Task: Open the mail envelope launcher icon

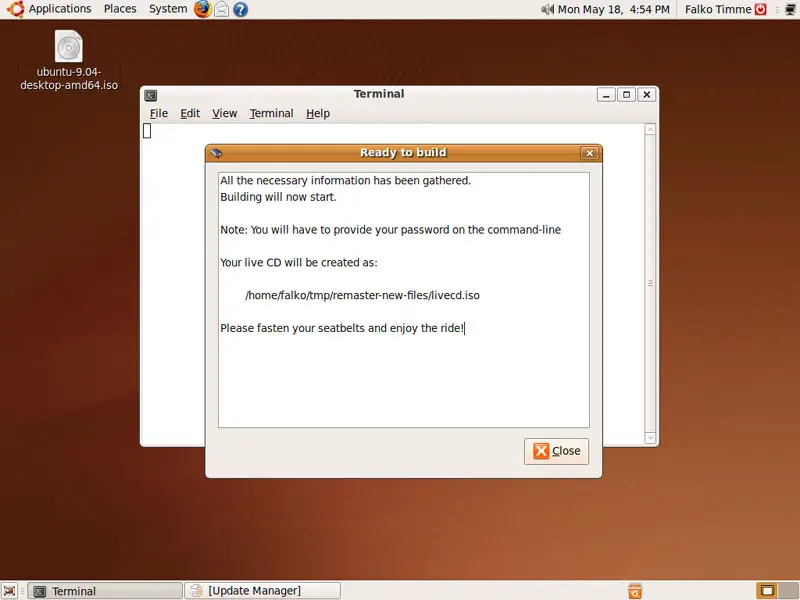Action: coord(221,9)
